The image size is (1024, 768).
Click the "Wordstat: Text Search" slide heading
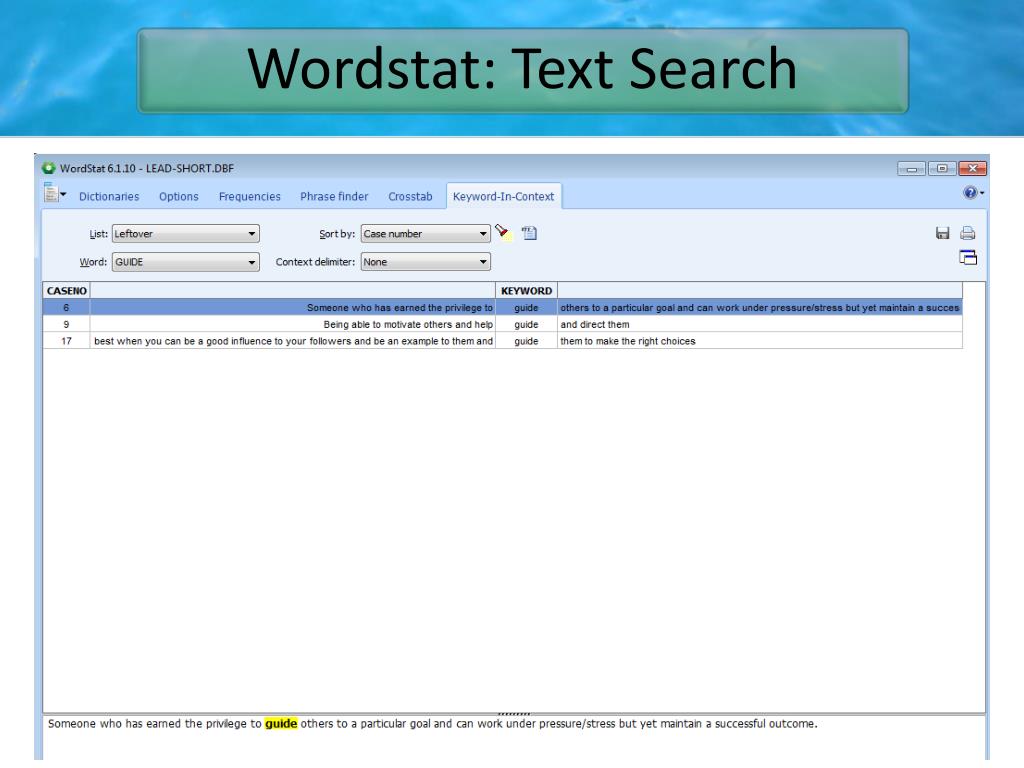click(522, 69)
